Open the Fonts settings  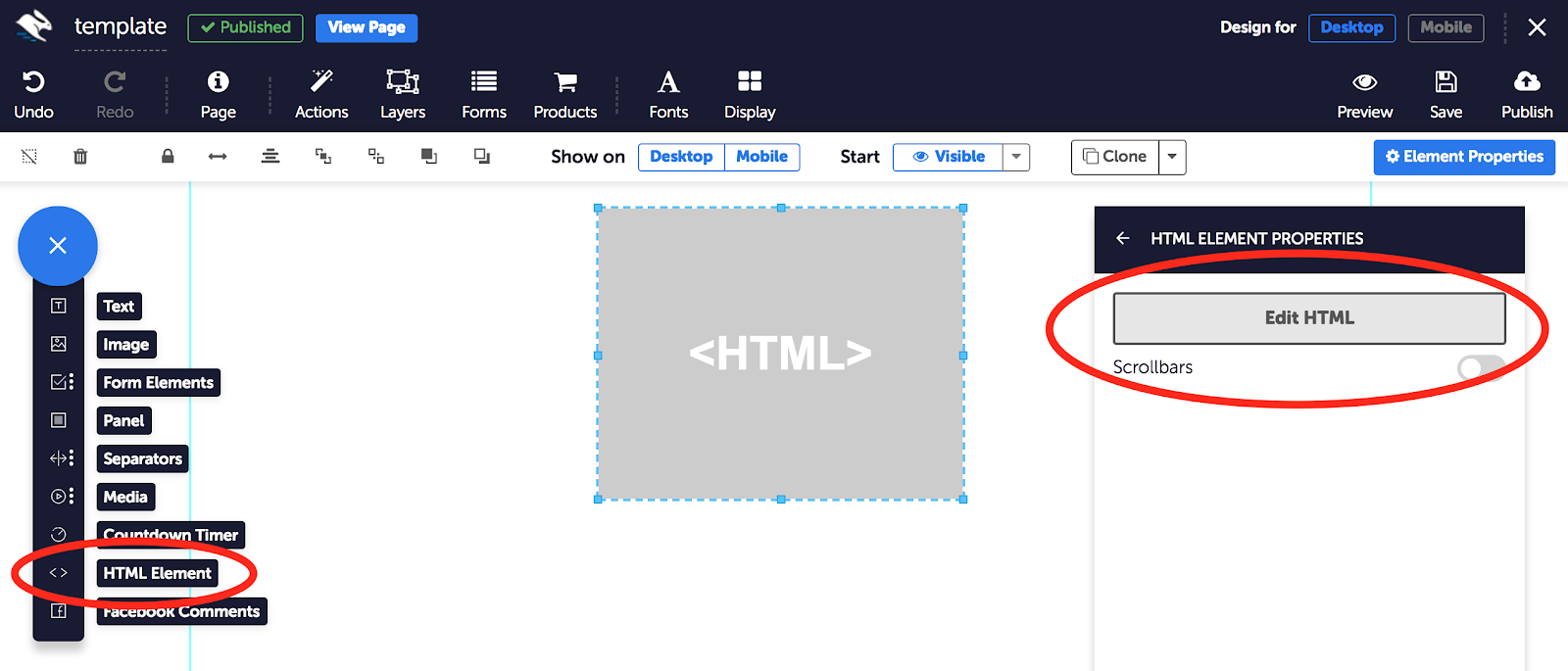click(668, 81)
